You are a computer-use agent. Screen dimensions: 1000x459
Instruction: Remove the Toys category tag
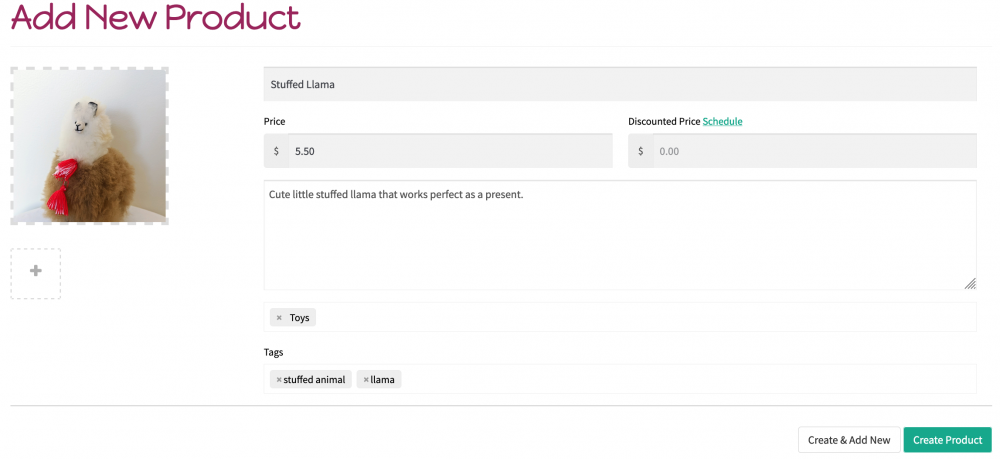coord(279,317)
